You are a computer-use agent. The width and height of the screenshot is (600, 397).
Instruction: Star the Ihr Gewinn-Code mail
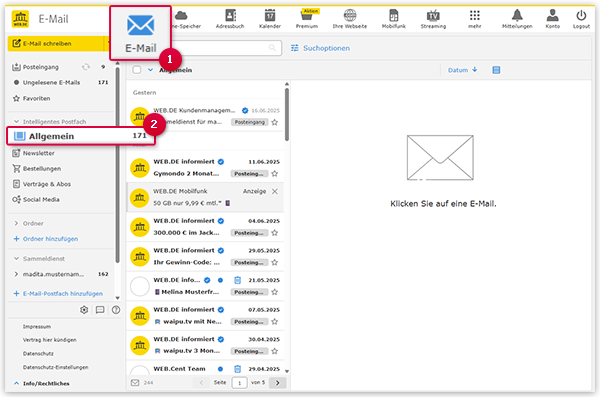274,262
